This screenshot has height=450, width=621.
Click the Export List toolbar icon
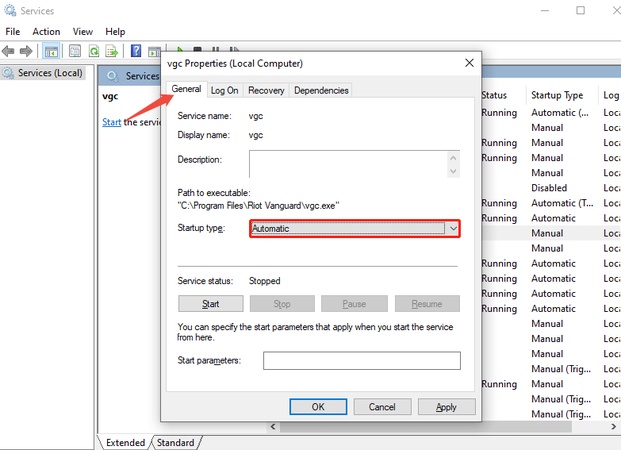[112, 51]
